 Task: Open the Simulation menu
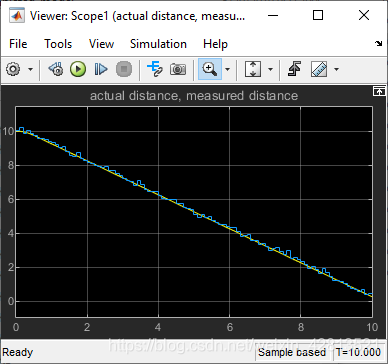tap(158, 44)
